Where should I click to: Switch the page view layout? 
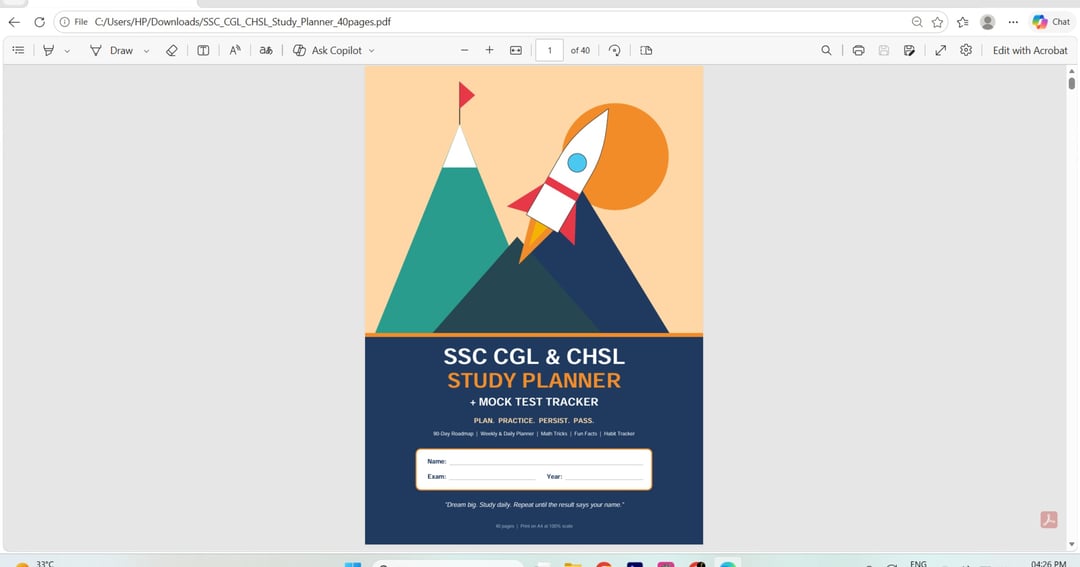[x=646, y=50]
